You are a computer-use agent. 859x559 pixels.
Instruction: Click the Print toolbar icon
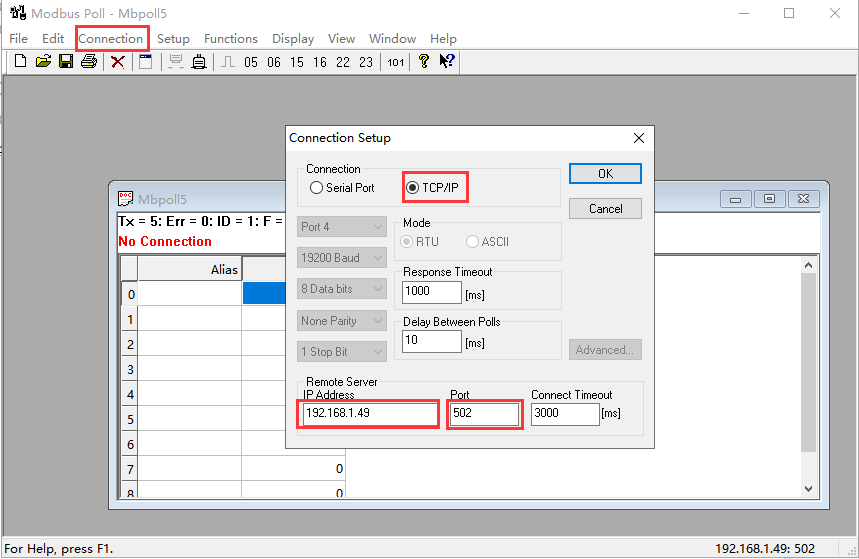[89, 62]
